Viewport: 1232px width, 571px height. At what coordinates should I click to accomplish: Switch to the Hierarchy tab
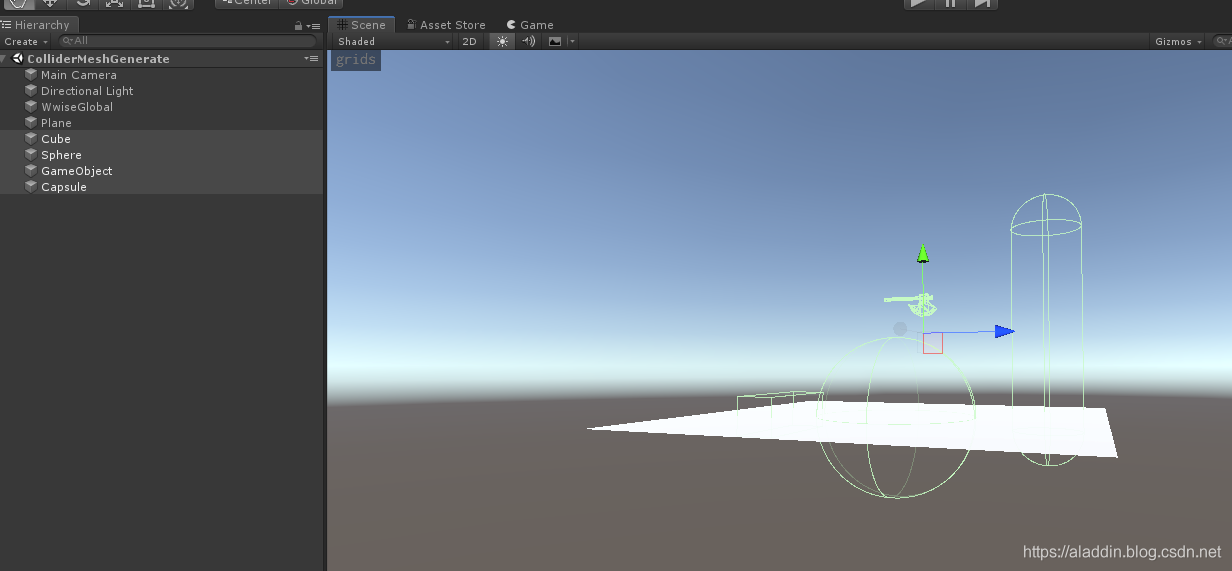tap(37, 25)
